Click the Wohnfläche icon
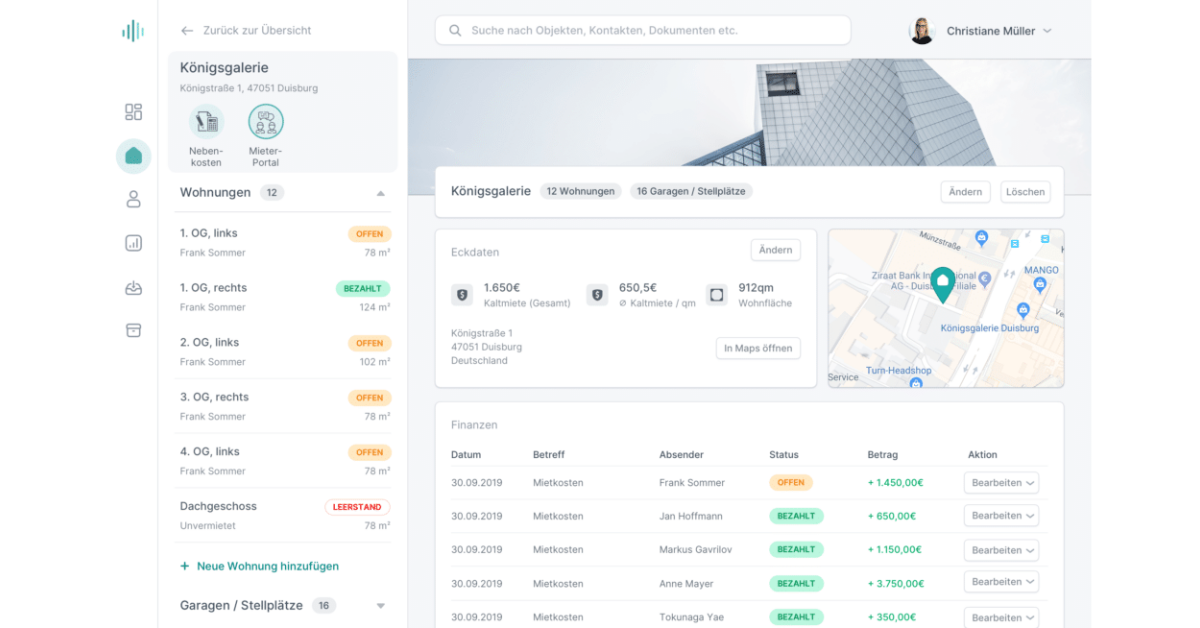The image size is (1200, 628). click(x=716, y=295)
